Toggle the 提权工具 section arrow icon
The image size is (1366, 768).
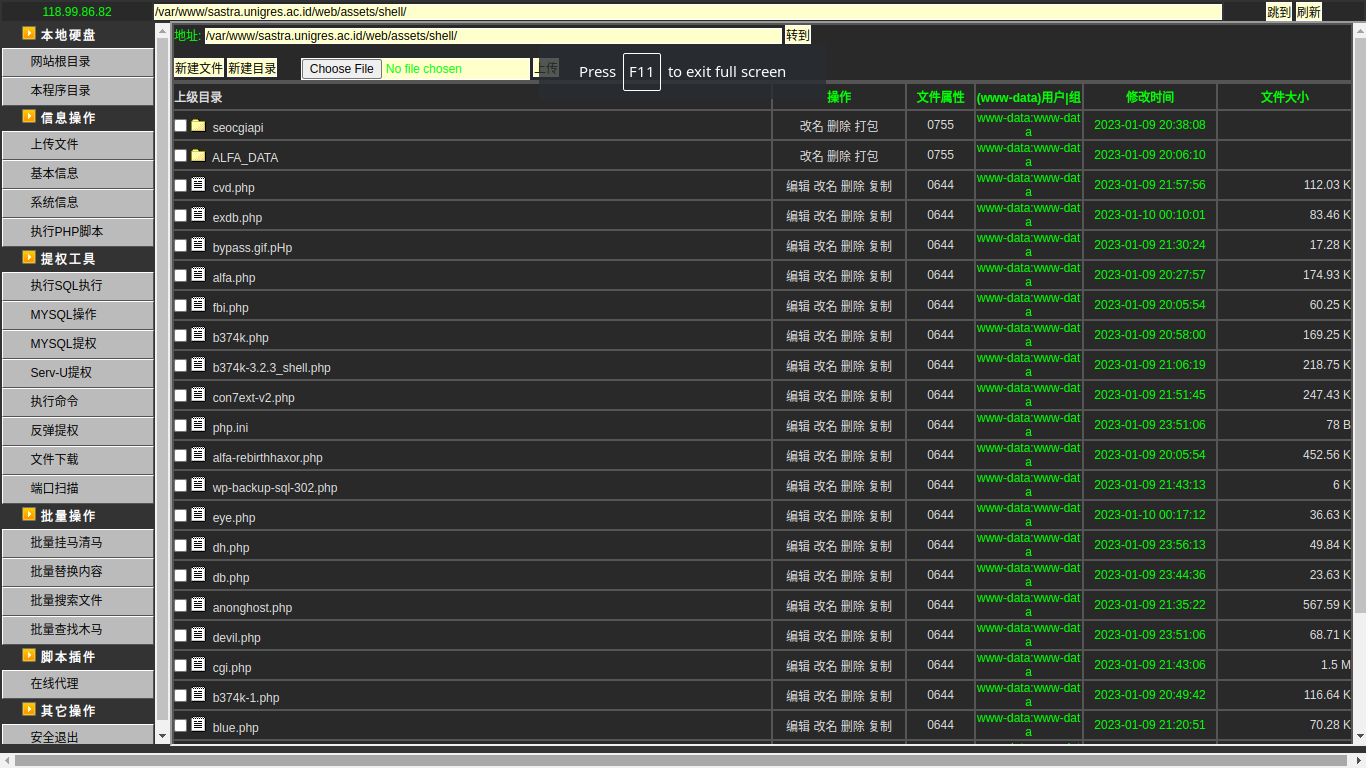point(29,257)
